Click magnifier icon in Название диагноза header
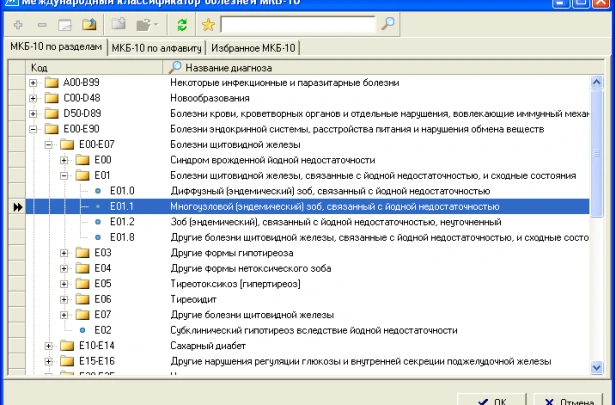 coord(175,67)
